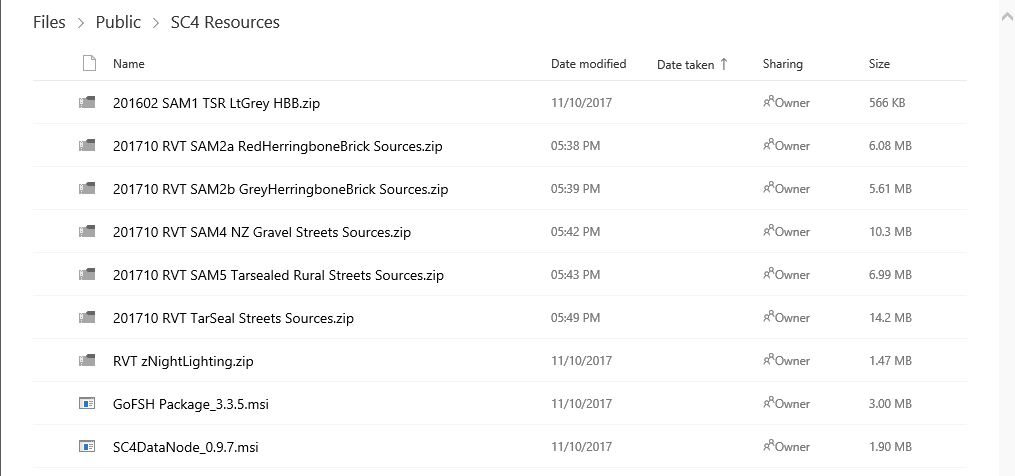Click the 6.08 MB size value
Viewport: 1015px width, 476px height.
pyautogui.click(x=890, y=146)
